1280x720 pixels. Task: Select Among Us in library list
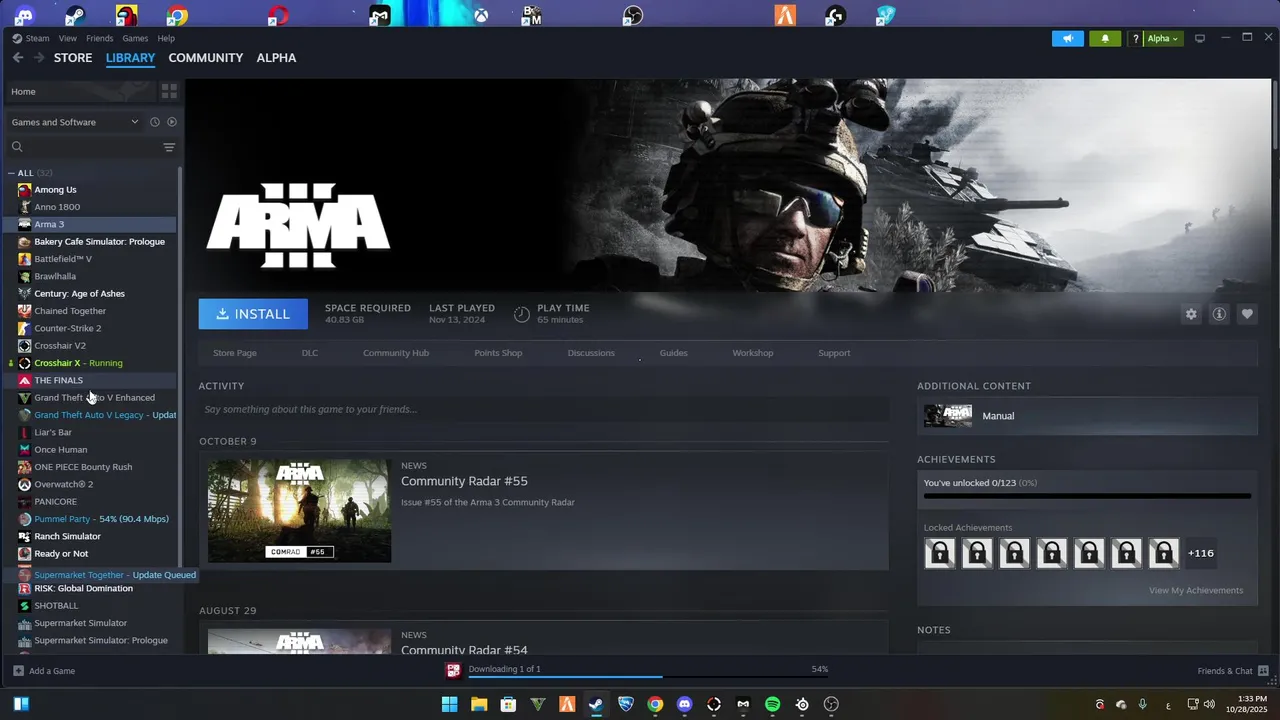click(x=90, y=190)
